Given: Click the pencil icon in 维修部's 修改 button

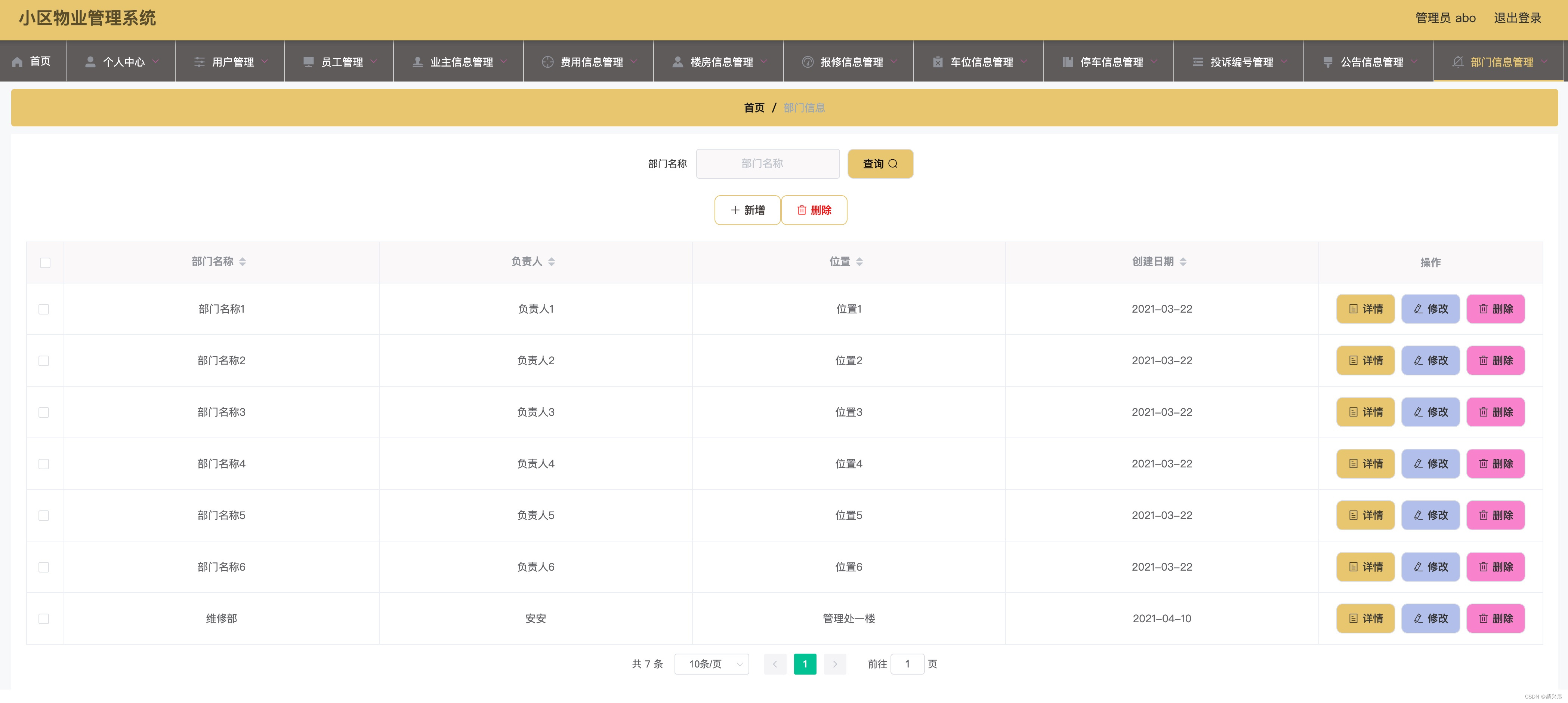Looking at the screenshot, I should coord(1418,619).
